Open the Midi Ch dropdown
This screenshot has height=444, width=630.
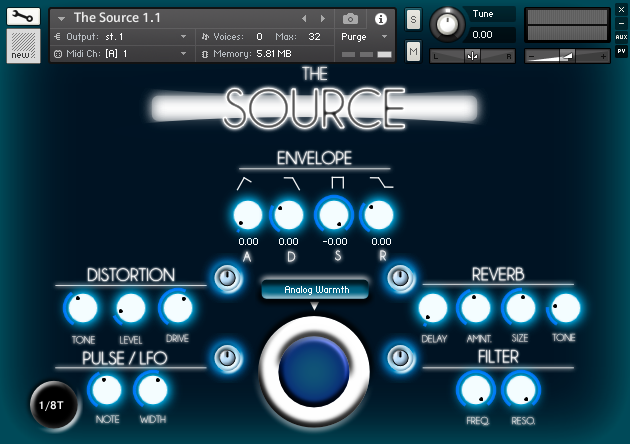tap(120, 53)
